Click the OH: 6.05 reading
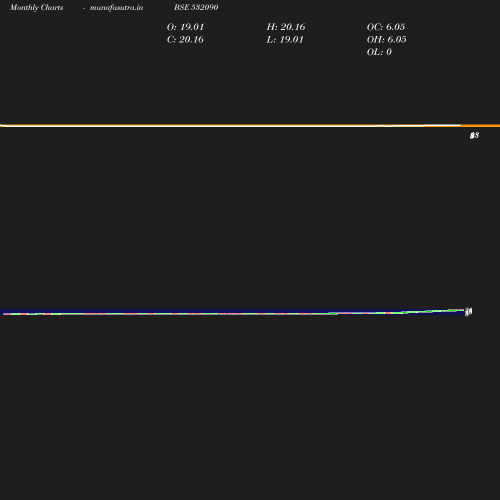Screen dimensions: 500x500 386,40
